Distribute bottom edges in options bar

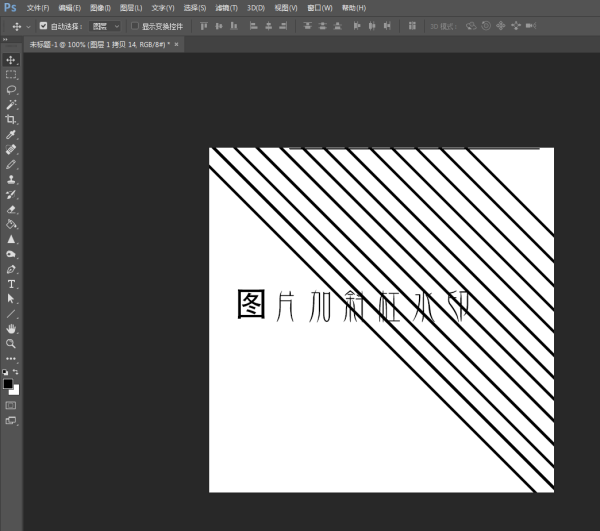[x=338, y=26]
